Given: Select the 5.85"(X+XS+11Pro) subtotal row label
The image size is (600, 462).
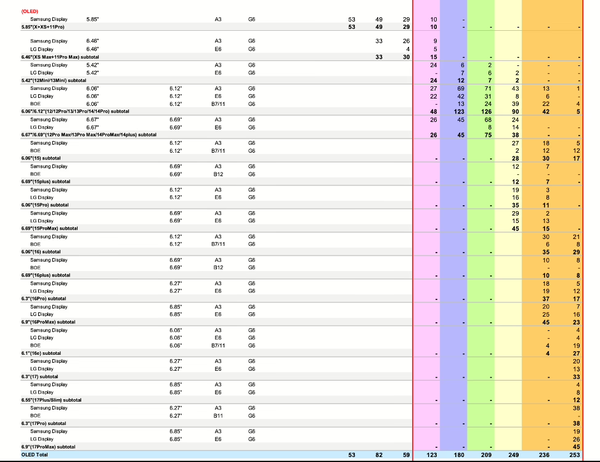Looking at the screenshot, I should (42, 27).
